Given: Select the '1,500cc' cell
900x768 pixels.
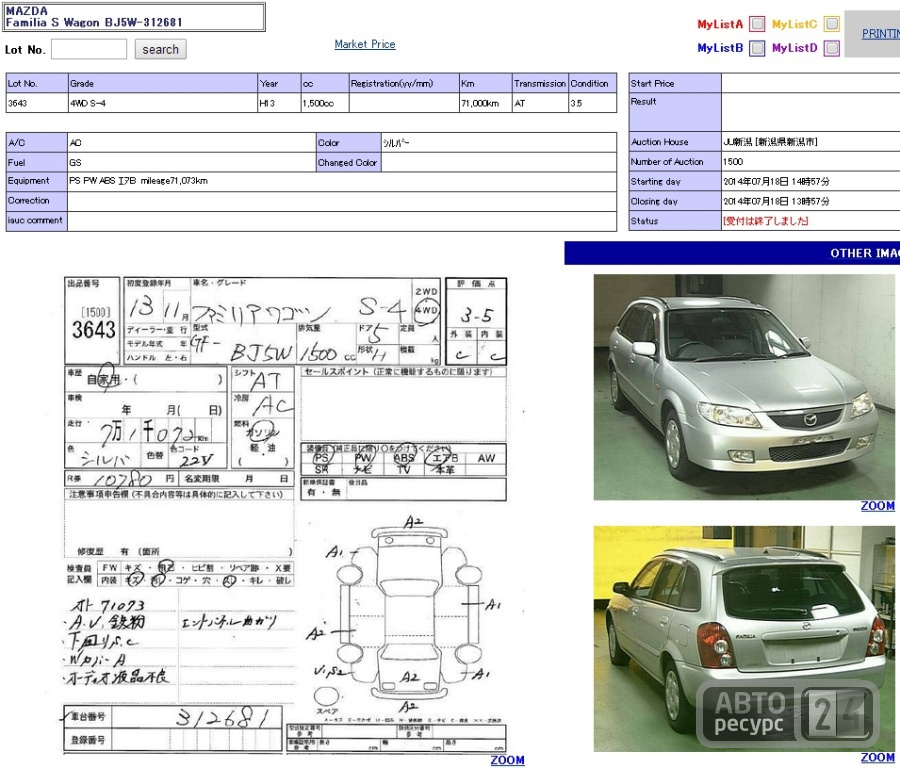Looking at the screenshot, I should 325,103.
